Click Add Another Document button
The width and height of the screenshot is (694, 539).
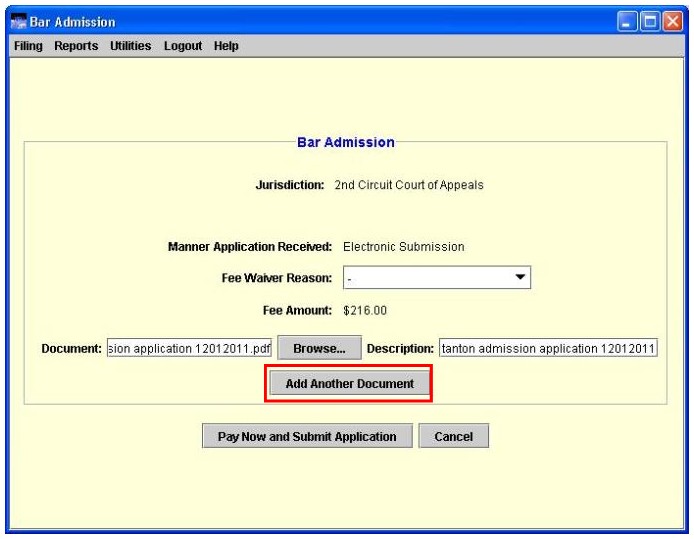click(350, 383)
